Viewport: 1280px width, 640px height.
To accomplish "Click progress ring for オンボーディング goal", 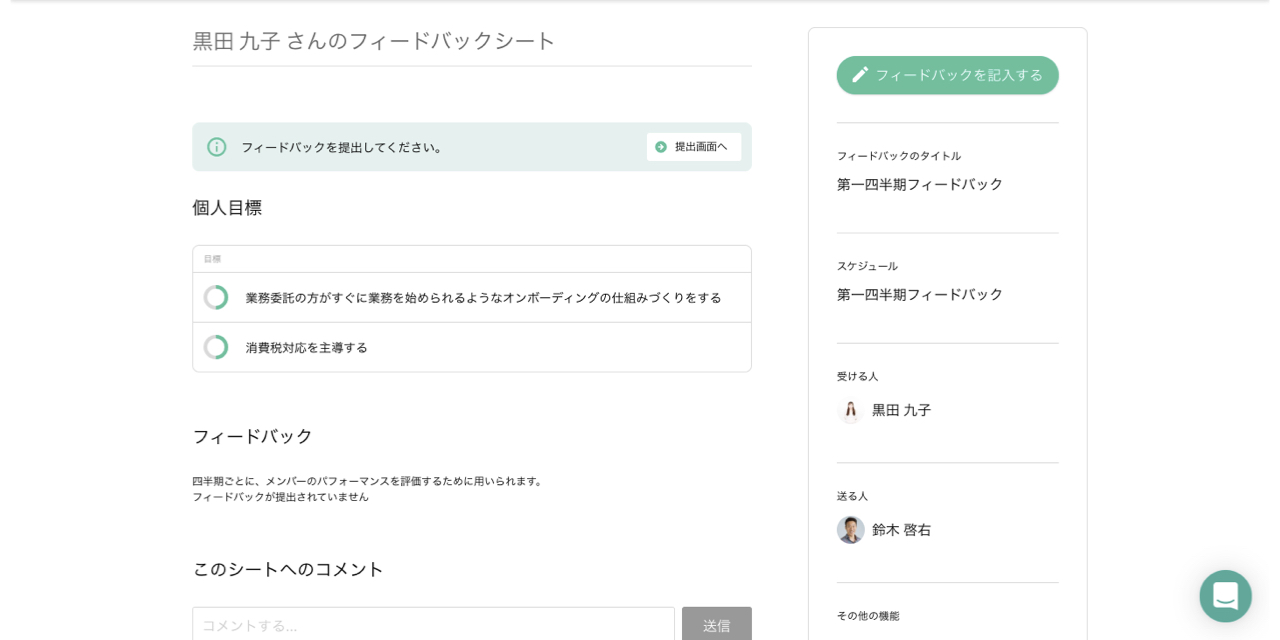I will 216,298.
